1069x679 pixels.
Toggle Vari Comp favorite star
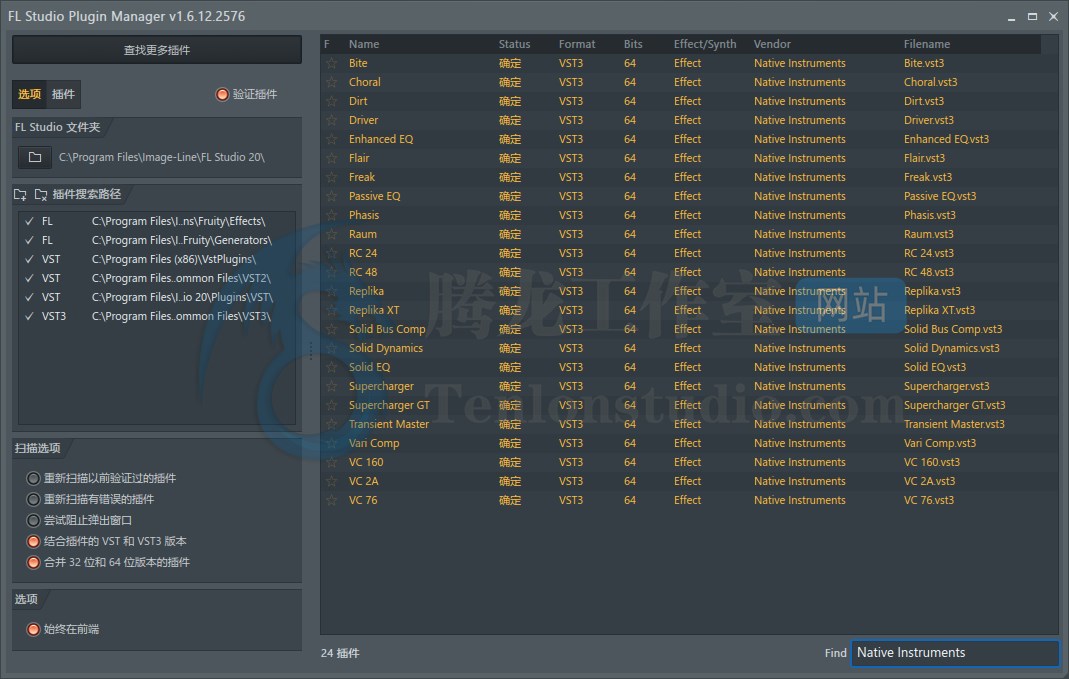[331, 443]
